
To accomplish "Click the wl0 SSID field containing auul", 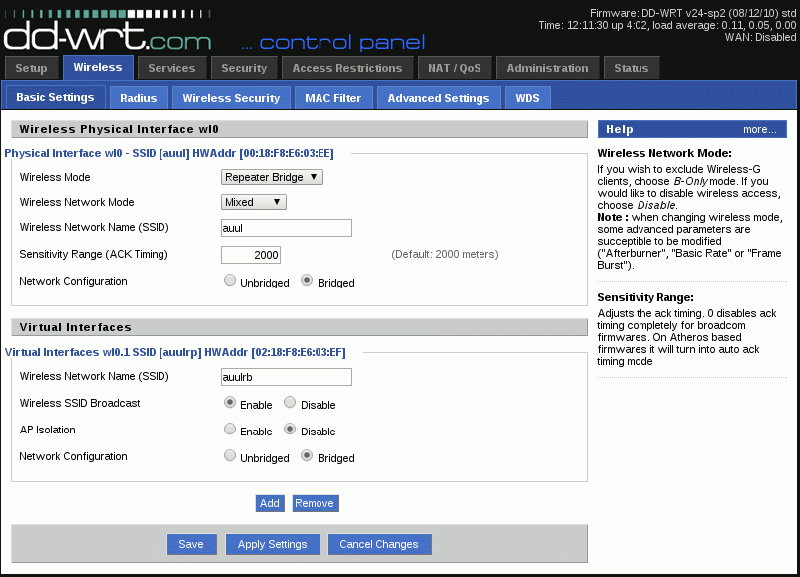I will (286, 228).
